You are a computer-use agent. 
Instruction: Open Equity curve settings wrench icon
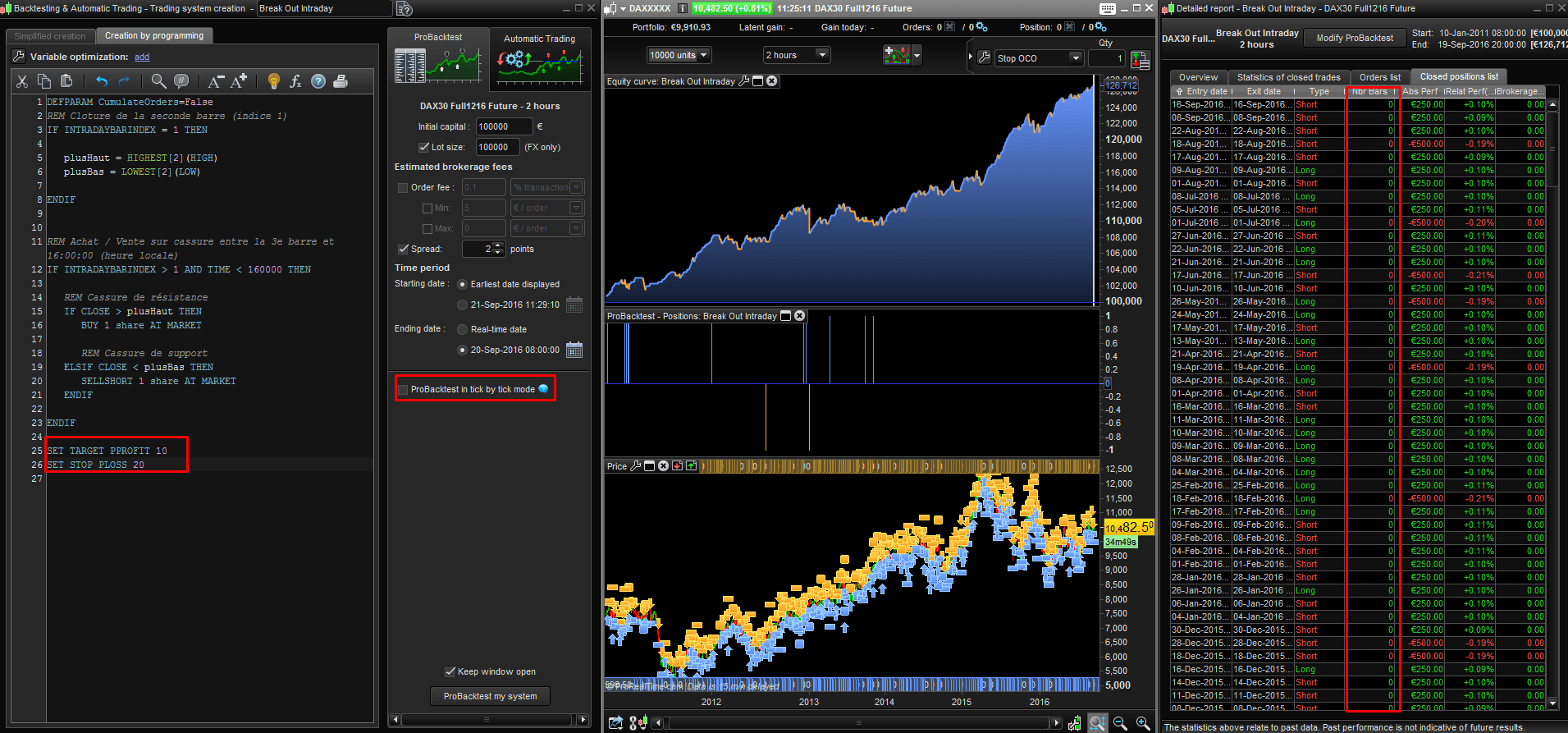744,81
